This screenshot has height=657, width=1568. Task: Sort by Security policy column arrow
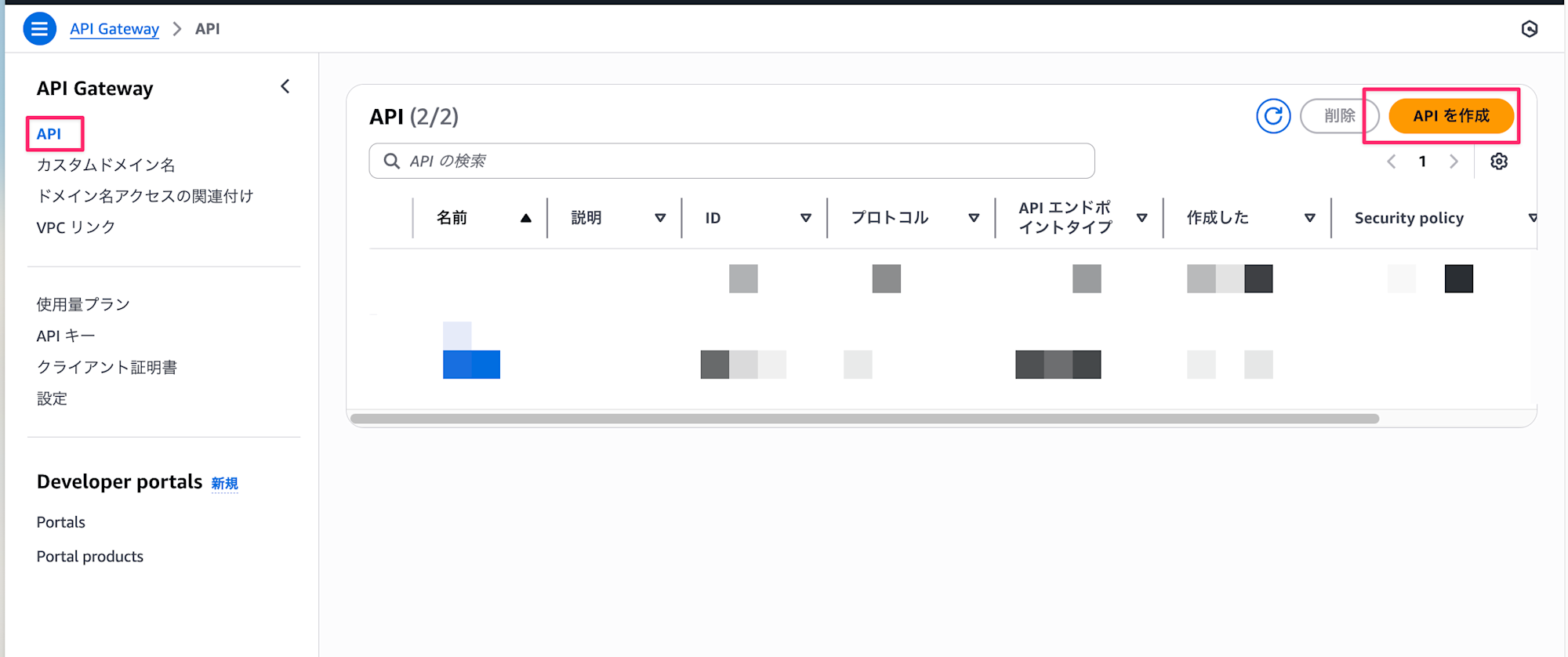(1532, 218)
